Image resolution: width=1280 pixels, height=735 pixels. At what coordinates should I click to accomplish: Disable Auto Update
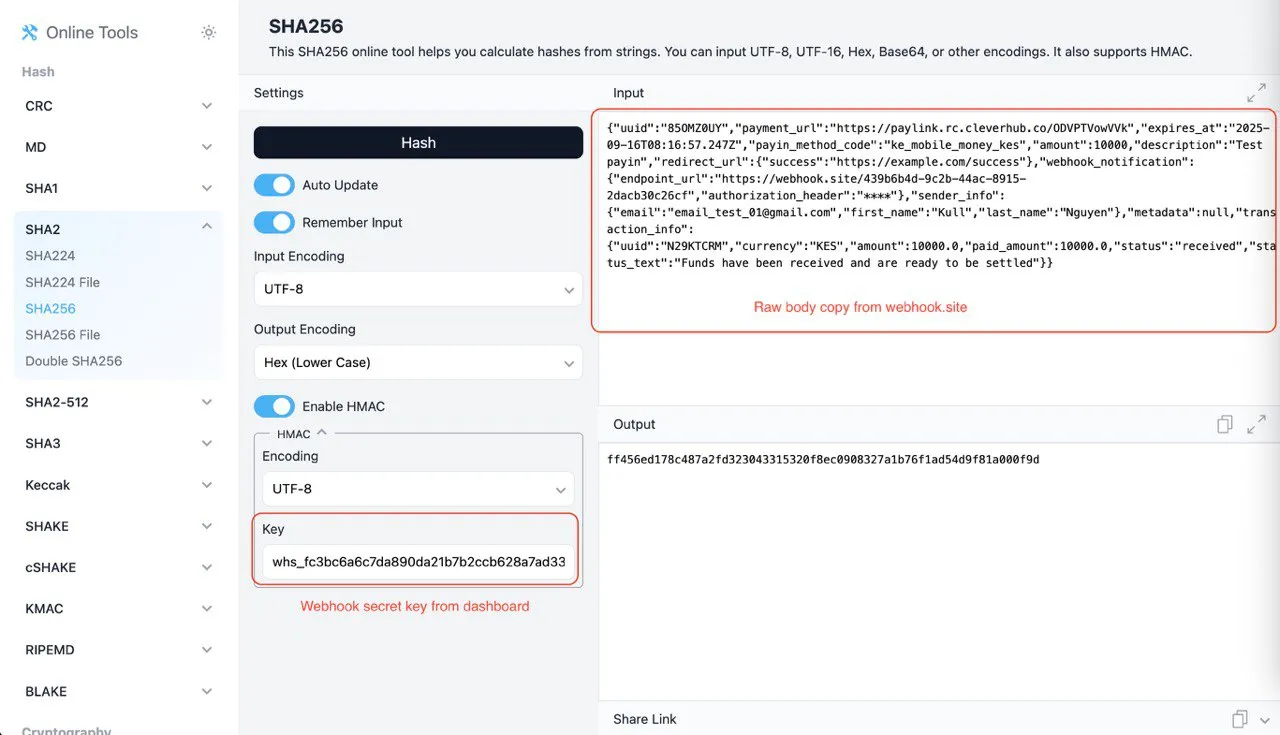[274, 185]
